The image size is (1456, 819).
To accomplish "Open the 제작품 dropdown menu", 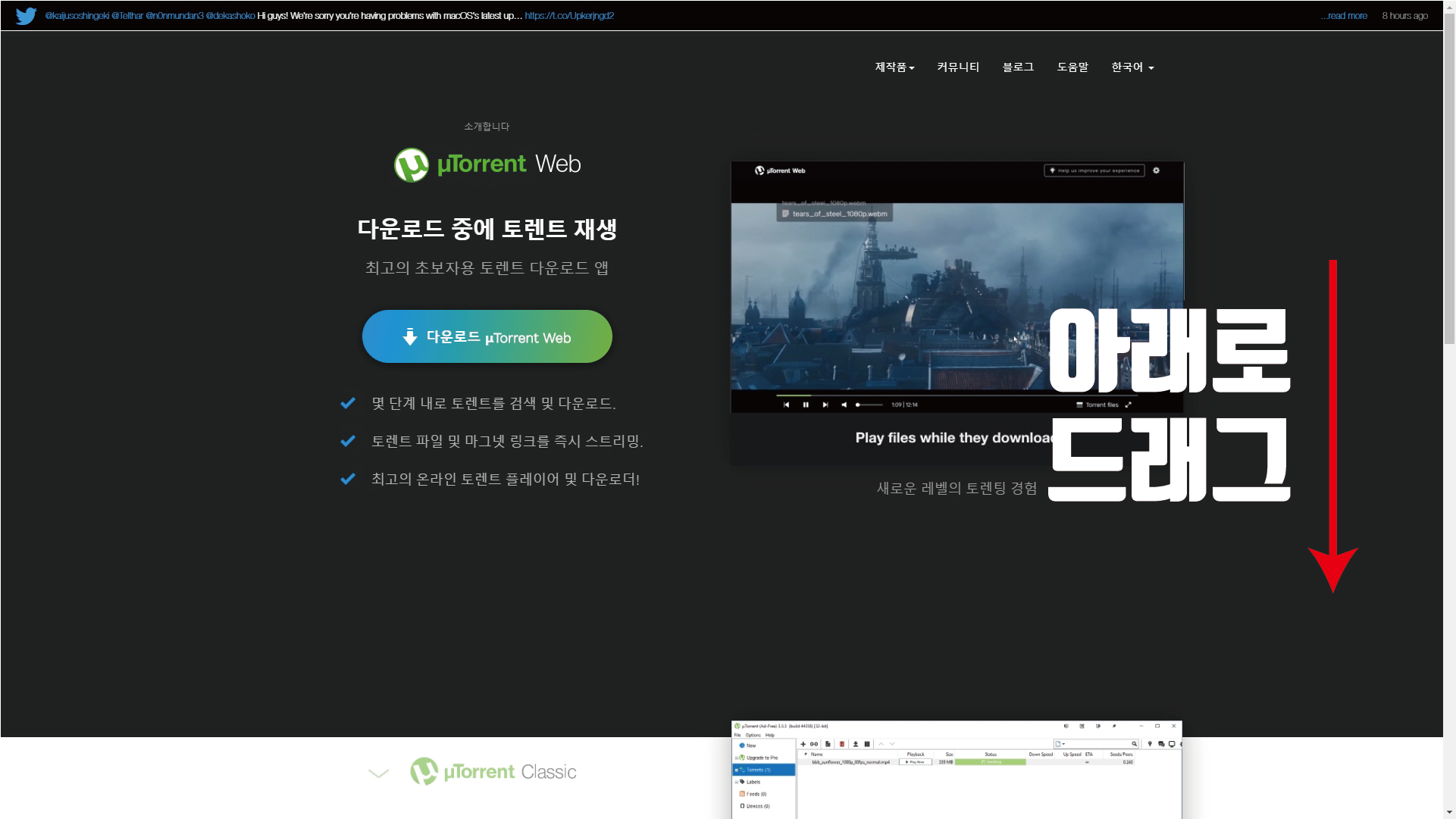I will point(894,67).
